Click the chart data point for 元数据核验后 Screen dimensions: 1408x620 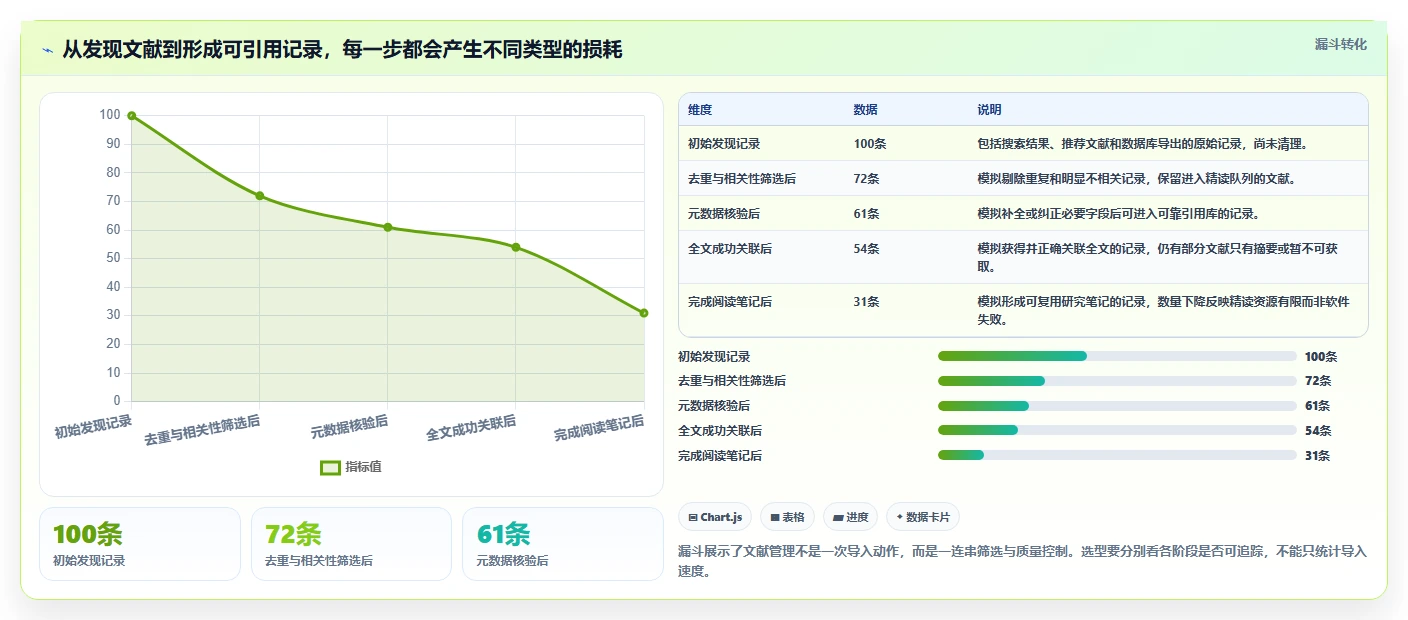tap(388, 227)
